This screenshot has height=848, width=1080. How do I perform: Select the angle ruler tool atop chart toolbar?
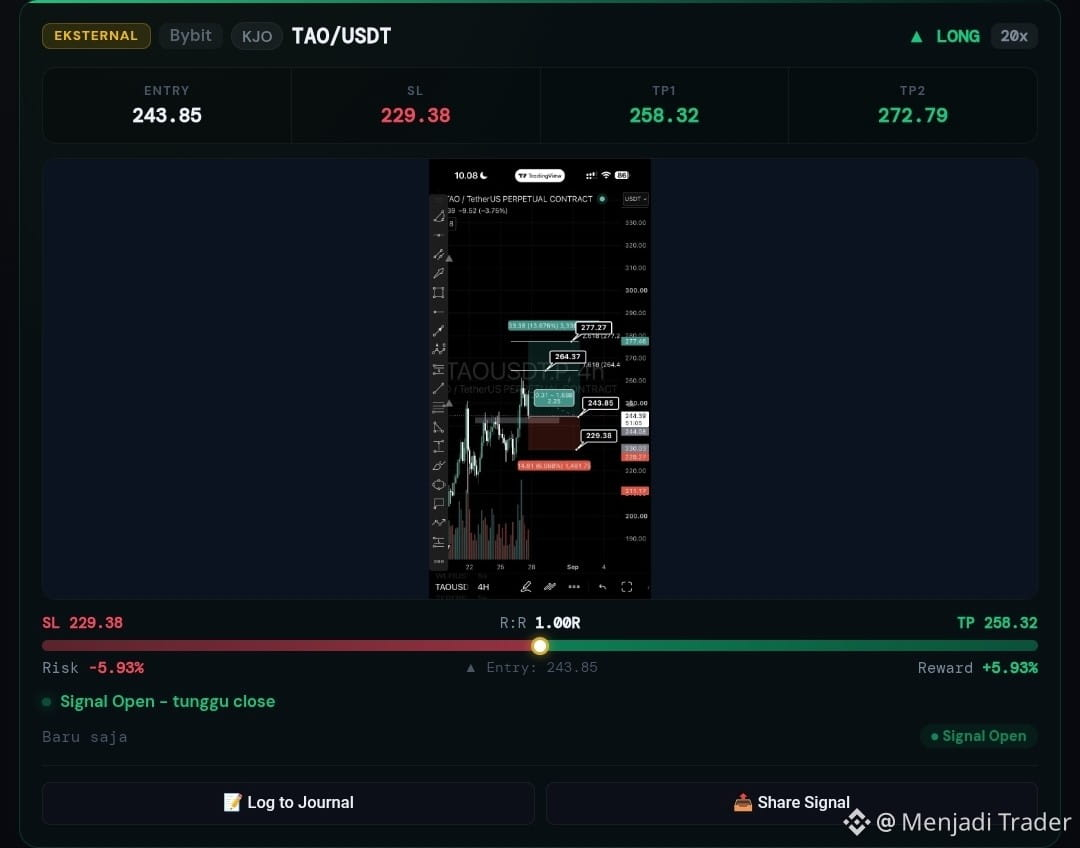[438, 216]
